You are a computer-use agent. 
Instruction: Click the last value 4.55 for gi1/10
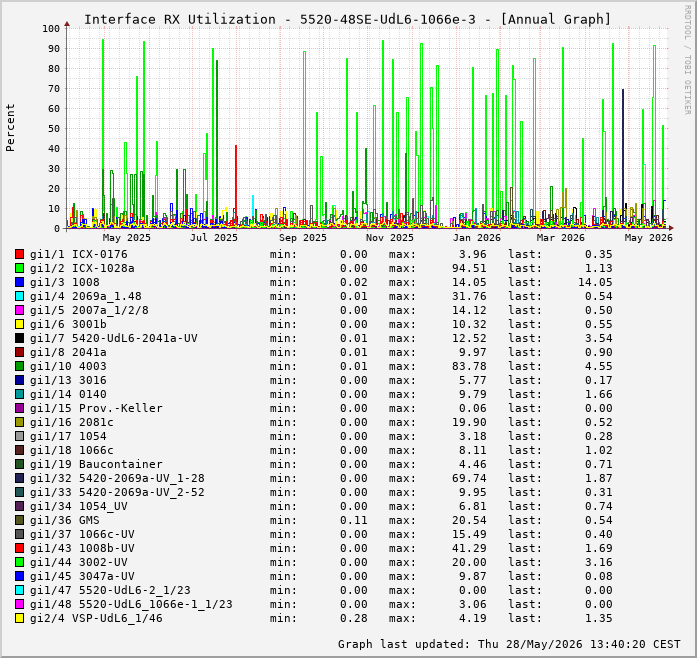[599, 366]
